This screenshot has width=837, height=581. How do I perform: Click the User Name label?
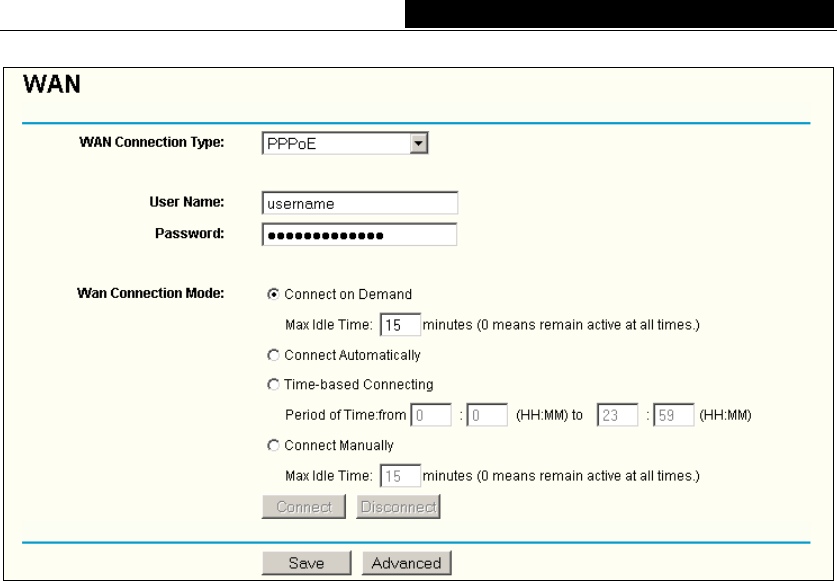click(x=187, y=202)
